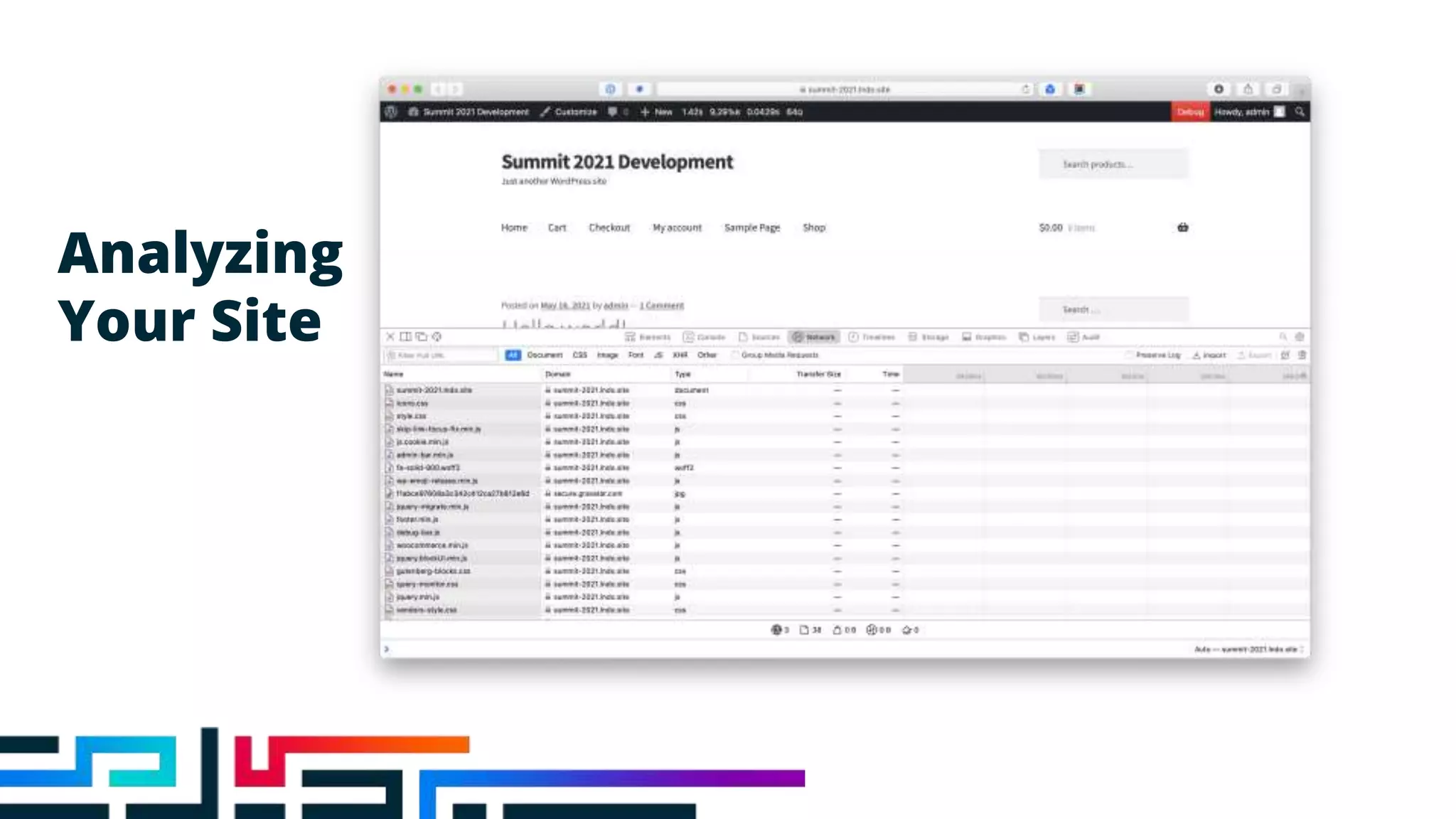The height and width of the screenshot is (819, 1456).
Task: Click the sidebar Search field
Action: tap(1113, 310)
